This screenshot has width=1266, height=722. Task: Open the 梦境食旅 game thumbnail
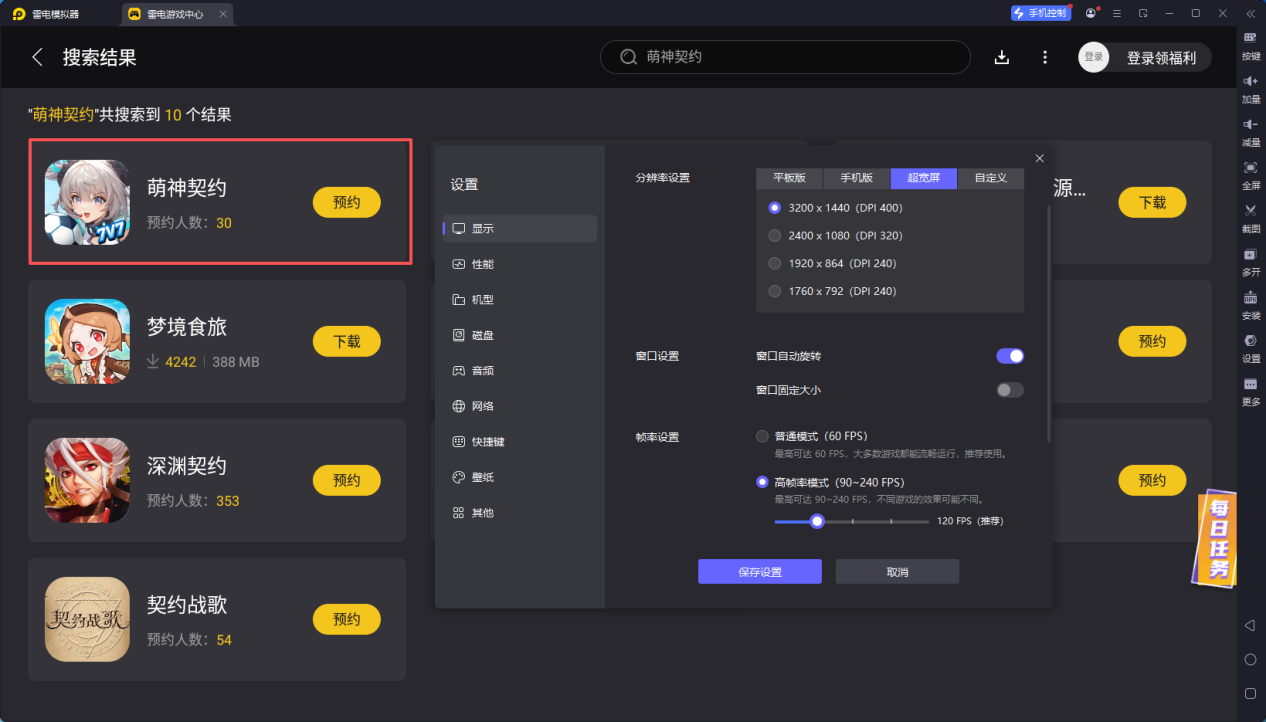tap(87, 341)
